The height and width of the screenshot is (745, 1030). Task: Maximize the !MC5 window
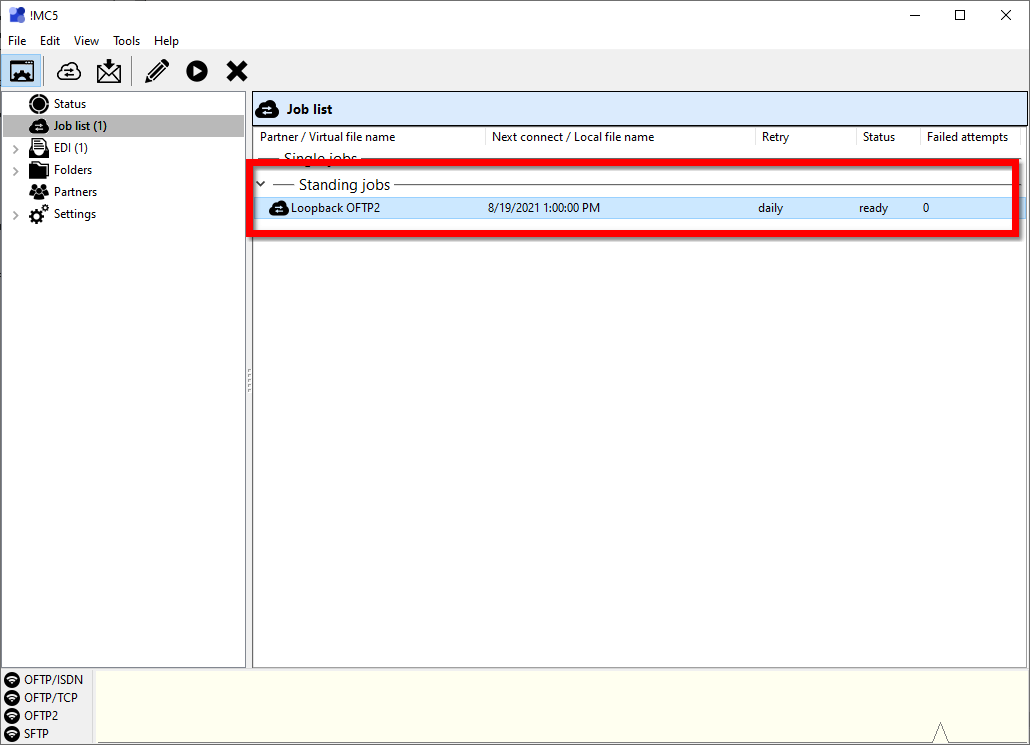point(960,15)
